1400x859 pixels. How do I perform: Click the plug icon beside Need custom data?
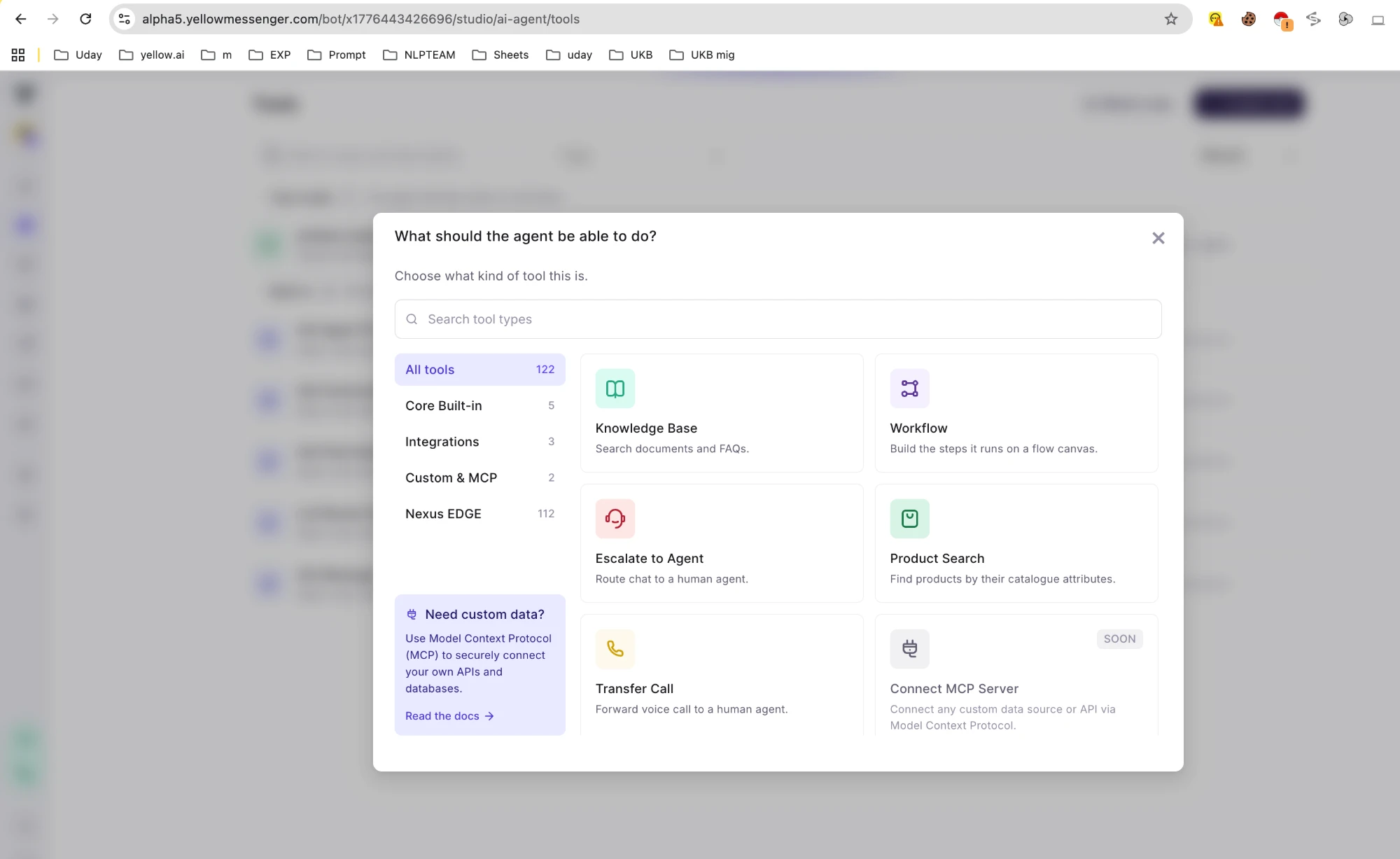pos(412,614)
